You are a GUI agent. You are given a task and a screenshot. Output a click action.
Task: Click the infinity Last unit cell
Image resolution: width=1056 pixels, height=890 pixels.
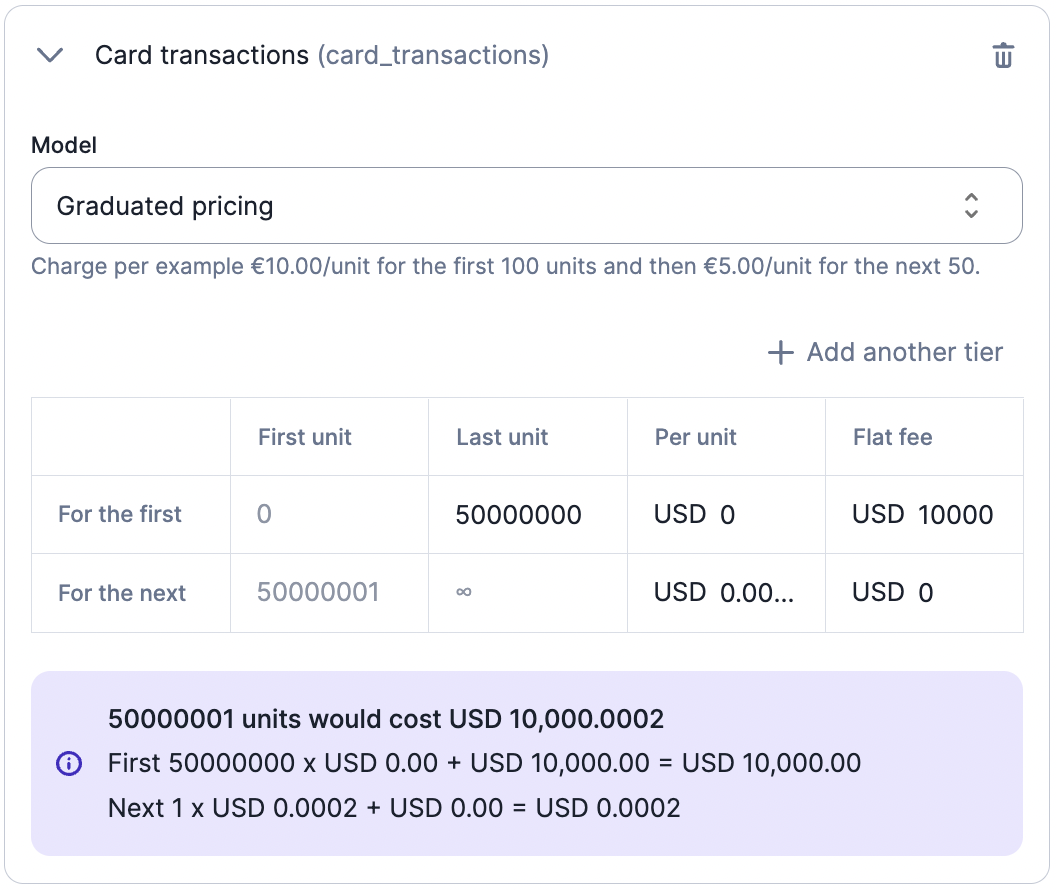point(464,593)
